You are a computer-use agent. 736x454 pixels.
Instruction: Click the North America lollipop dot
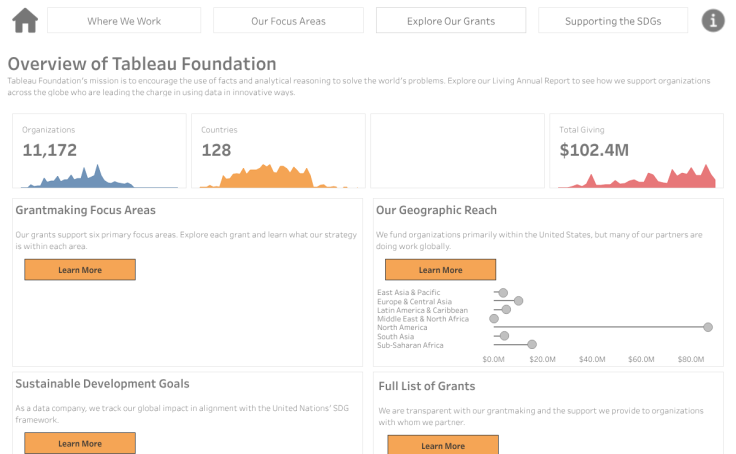pyautogui.click(x=708, y=327)
